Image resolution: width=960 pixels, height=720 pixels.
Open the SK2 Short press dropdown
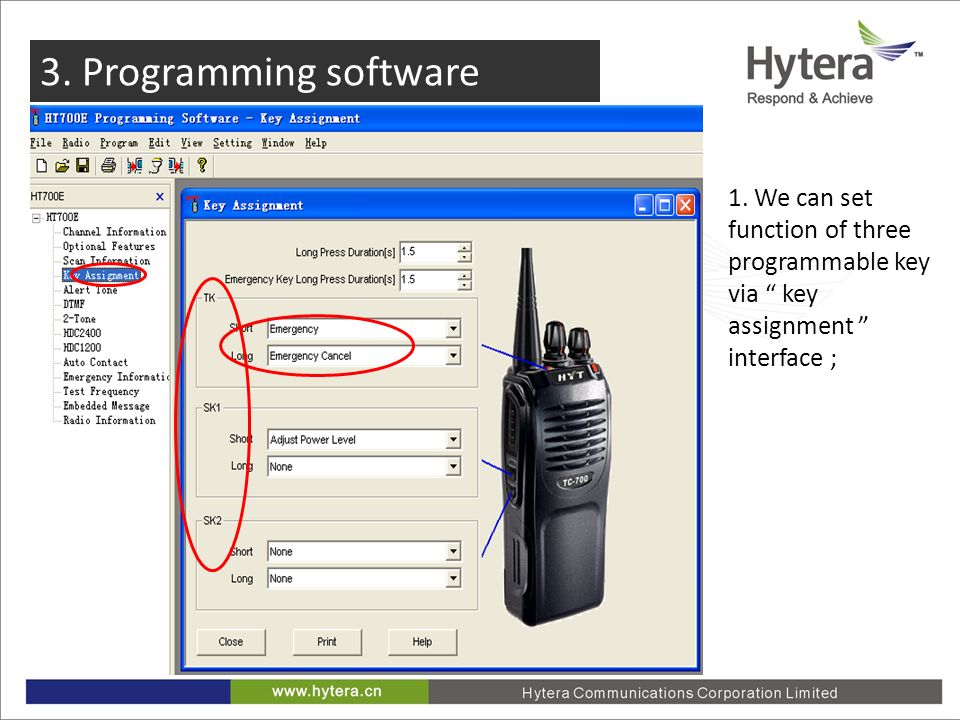pyautogui.click(x=453, y=552)
